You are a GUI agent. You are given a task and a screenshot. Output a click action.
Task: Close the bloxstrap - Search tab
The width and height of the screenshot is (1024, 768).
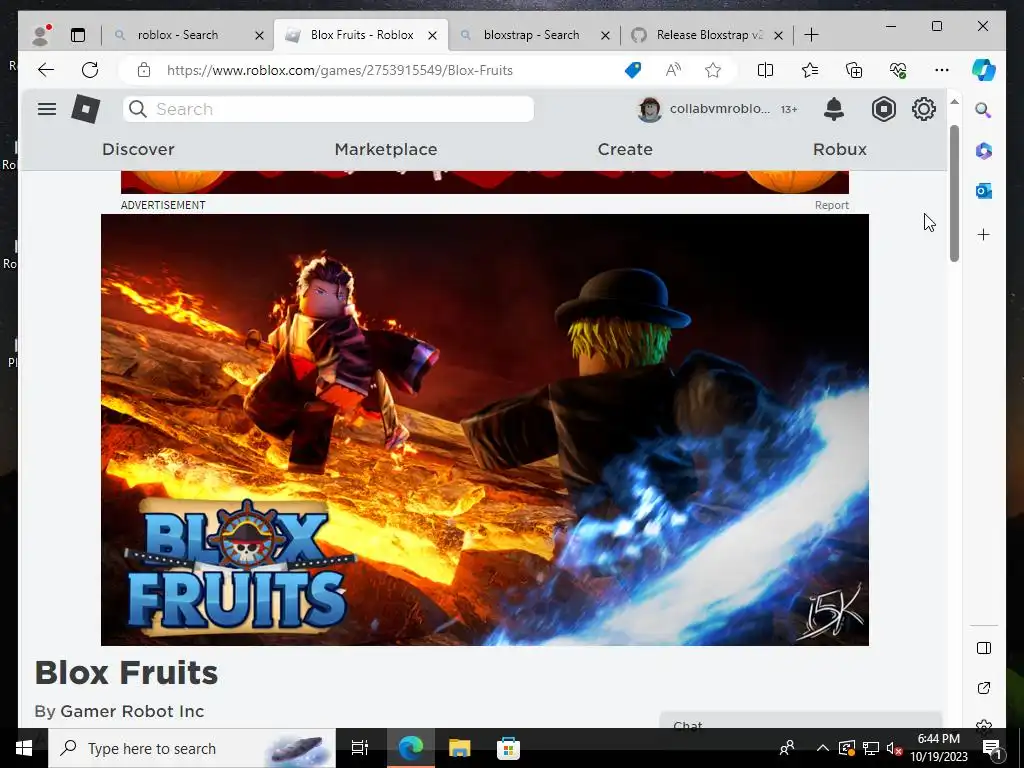[x=605, y=35]
